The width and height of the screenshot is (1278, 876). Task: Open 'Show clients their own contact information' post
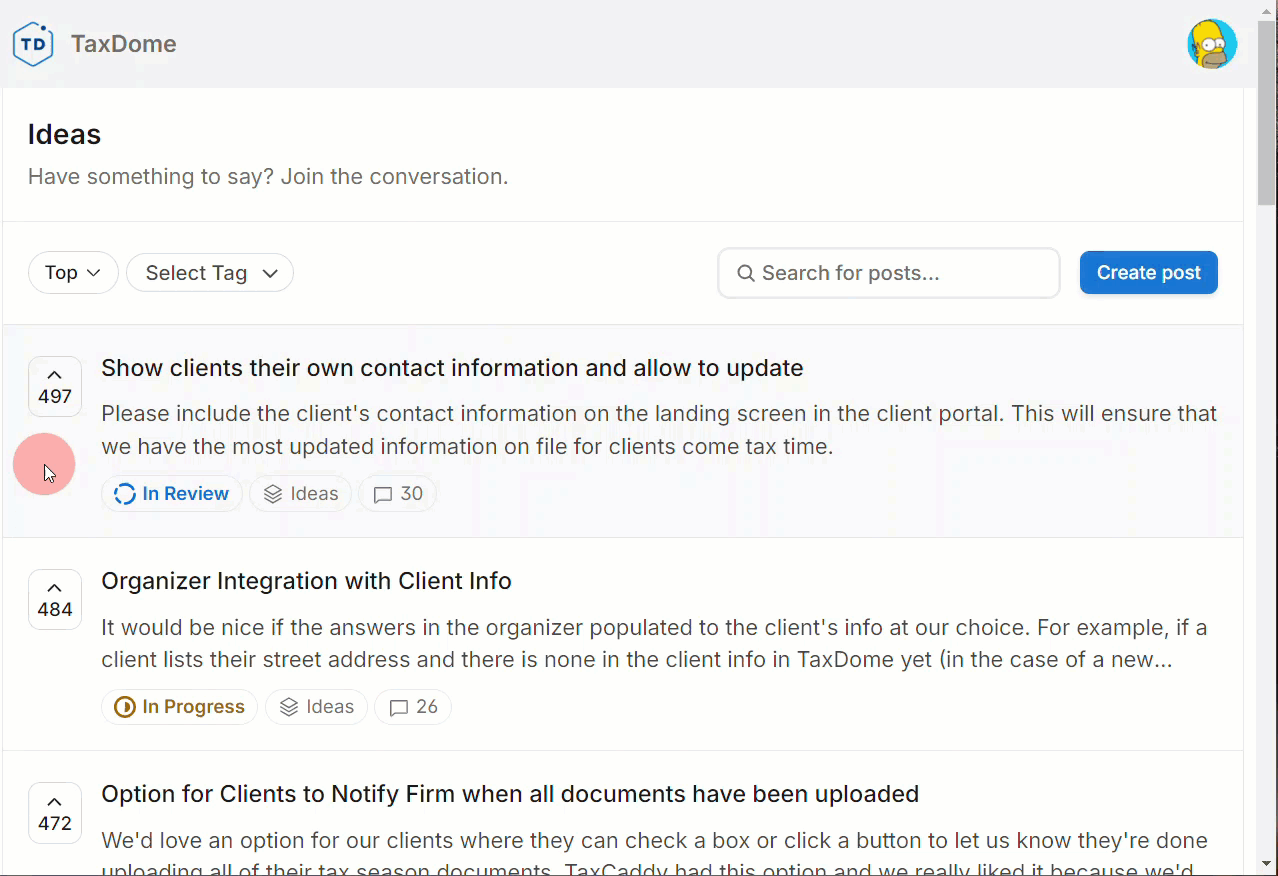point(452,368)
